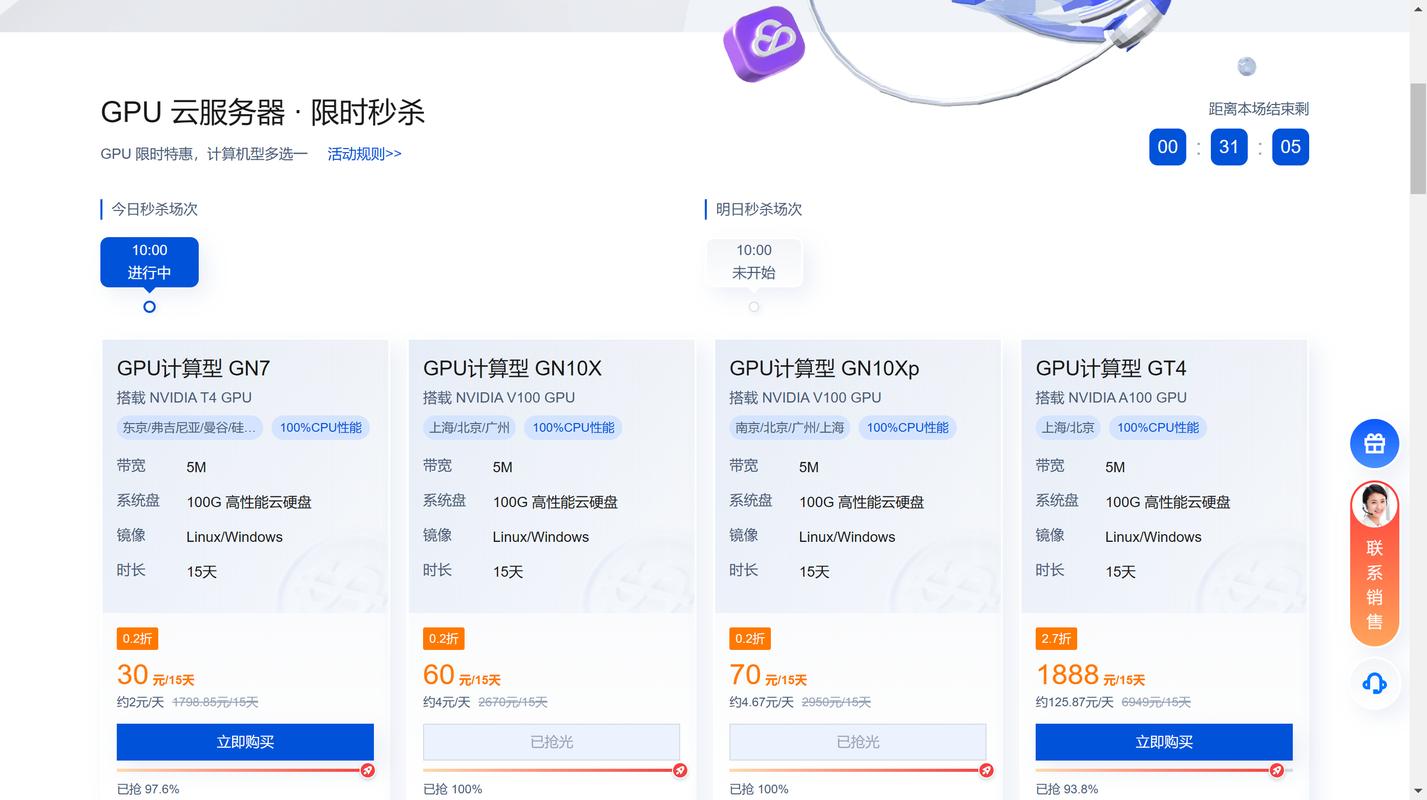Click the countdown minutes box 31

pyautogui.click(x=1229, y=147)
